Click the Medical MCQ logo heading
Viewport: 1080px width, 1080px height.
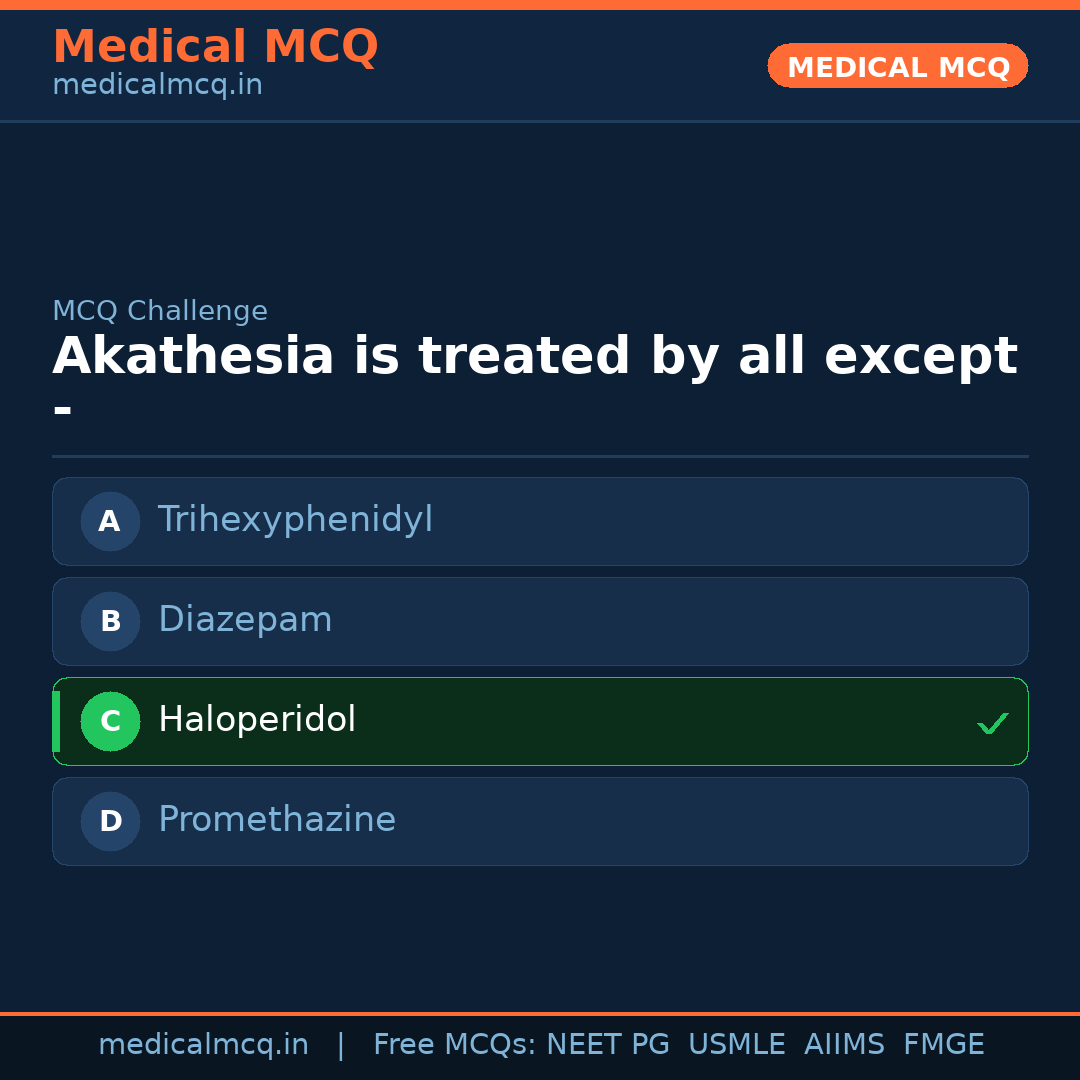tap(215, 46)
